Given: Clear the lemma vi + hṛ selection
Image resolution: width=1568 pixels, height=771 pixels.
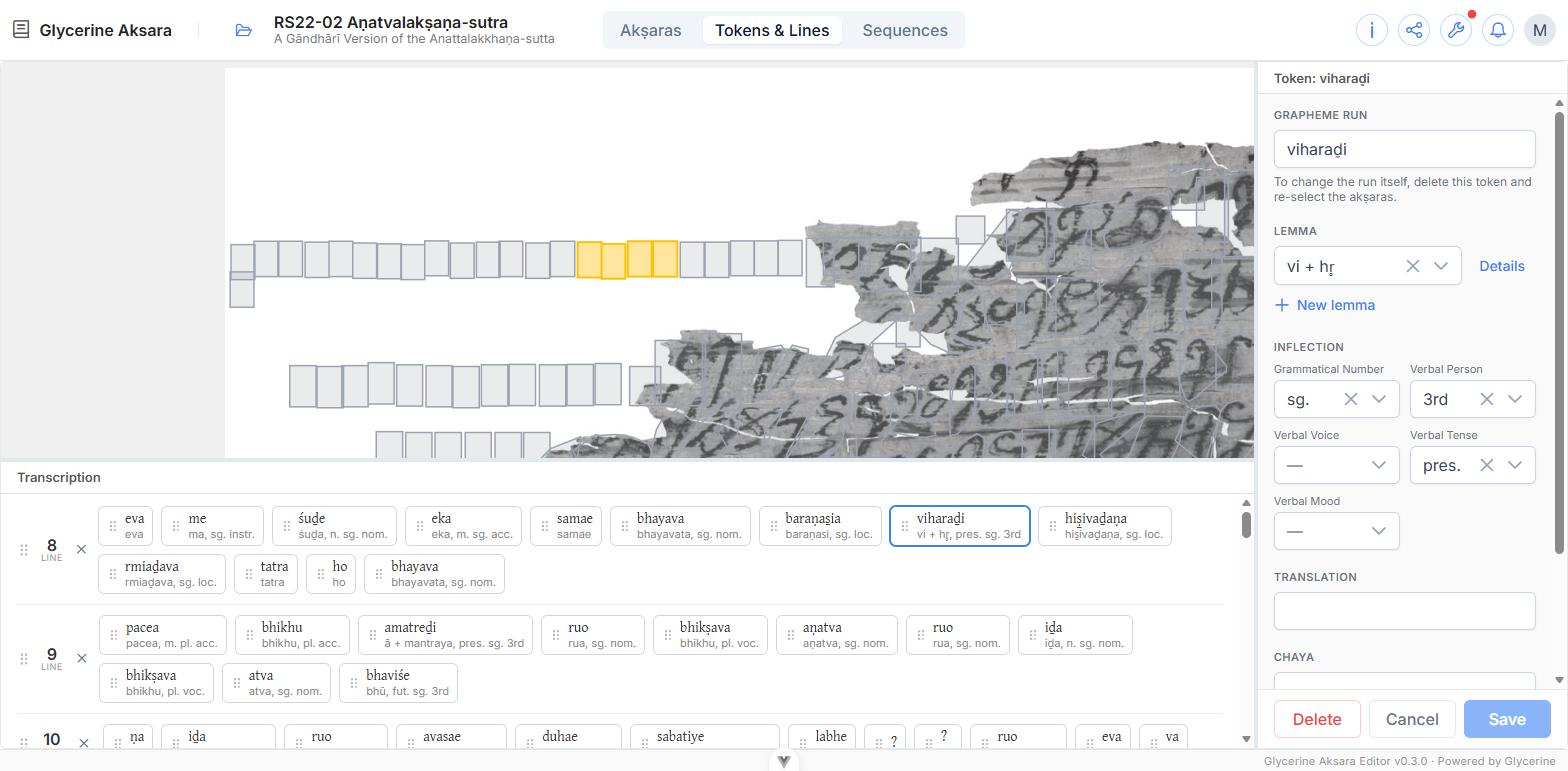Looking at the screenshot, I should pyautogui.click(x=1412, y=266).
